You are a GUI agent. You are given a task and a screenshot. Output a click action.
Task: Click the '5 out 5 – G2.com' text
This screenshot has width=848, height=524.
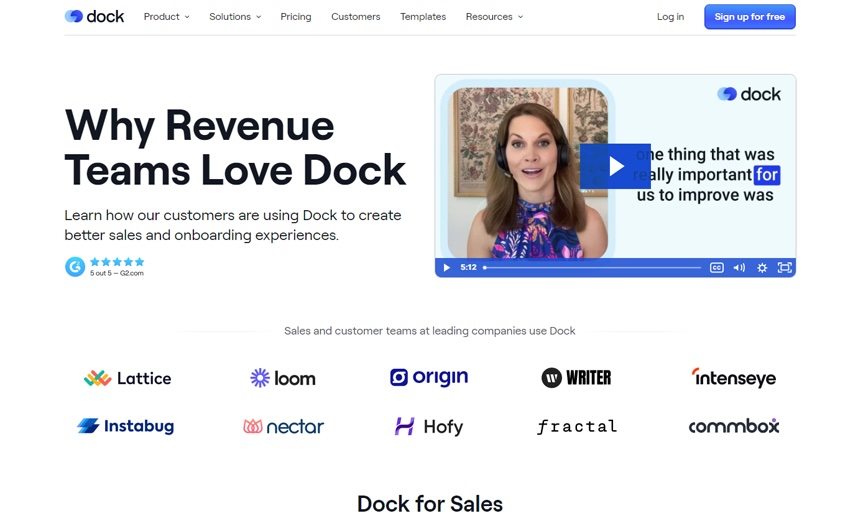117,274
